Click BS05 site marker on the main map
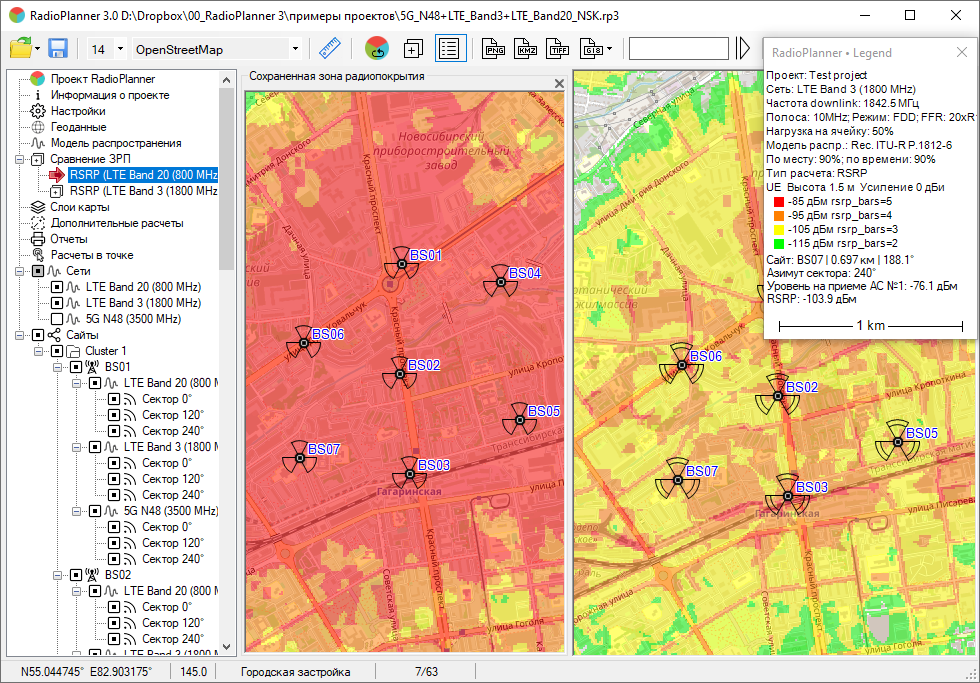 click(898, 441)
